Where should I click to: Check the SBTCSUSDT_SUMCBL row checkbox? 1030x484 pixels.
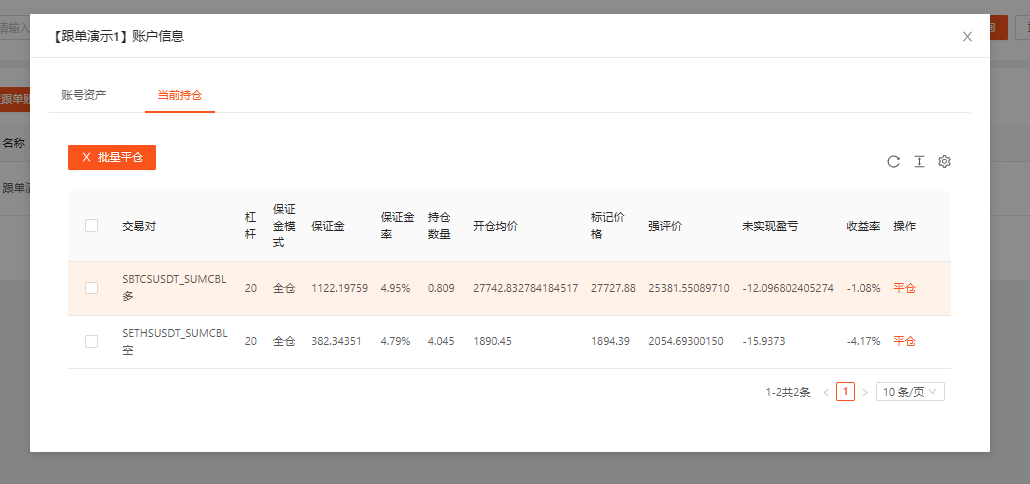(x=91, y=288)
